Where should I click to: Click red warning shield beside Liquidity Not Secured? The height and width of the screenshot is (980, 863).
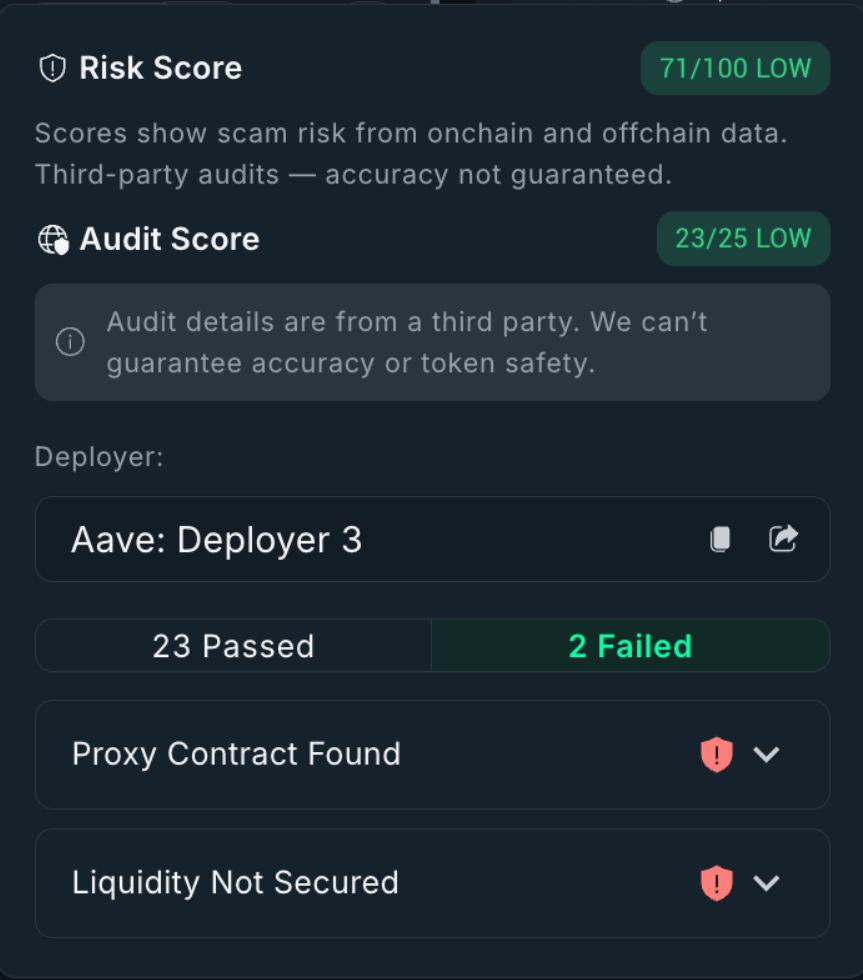[716, 883]
